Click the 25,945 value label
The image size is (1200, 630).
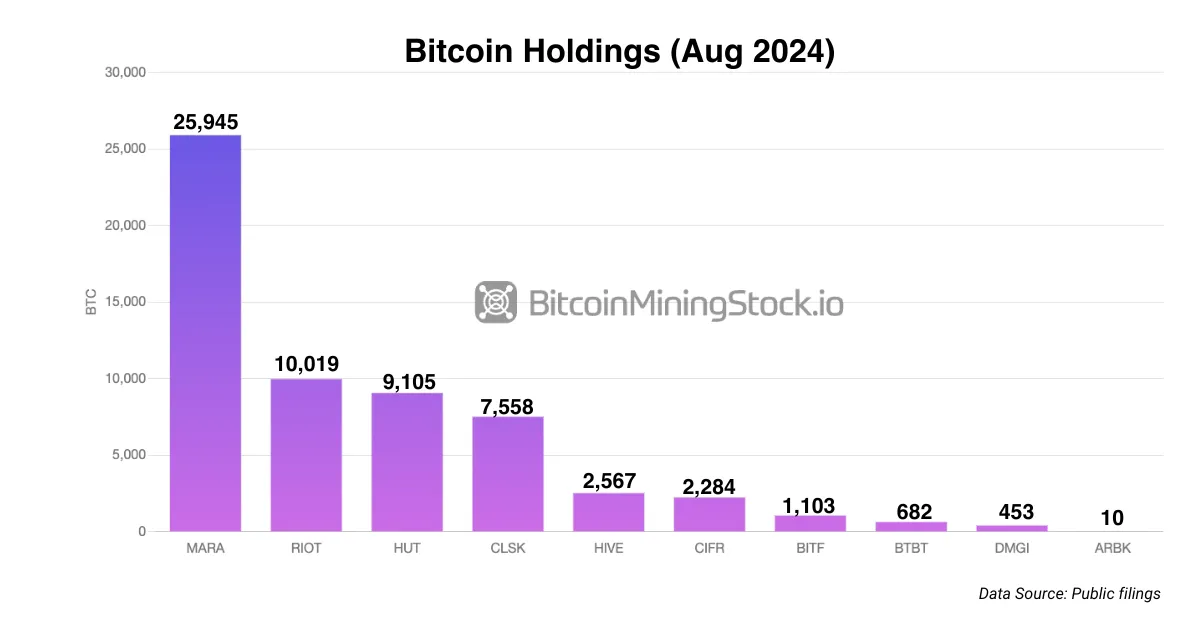[x=205, y=122]
